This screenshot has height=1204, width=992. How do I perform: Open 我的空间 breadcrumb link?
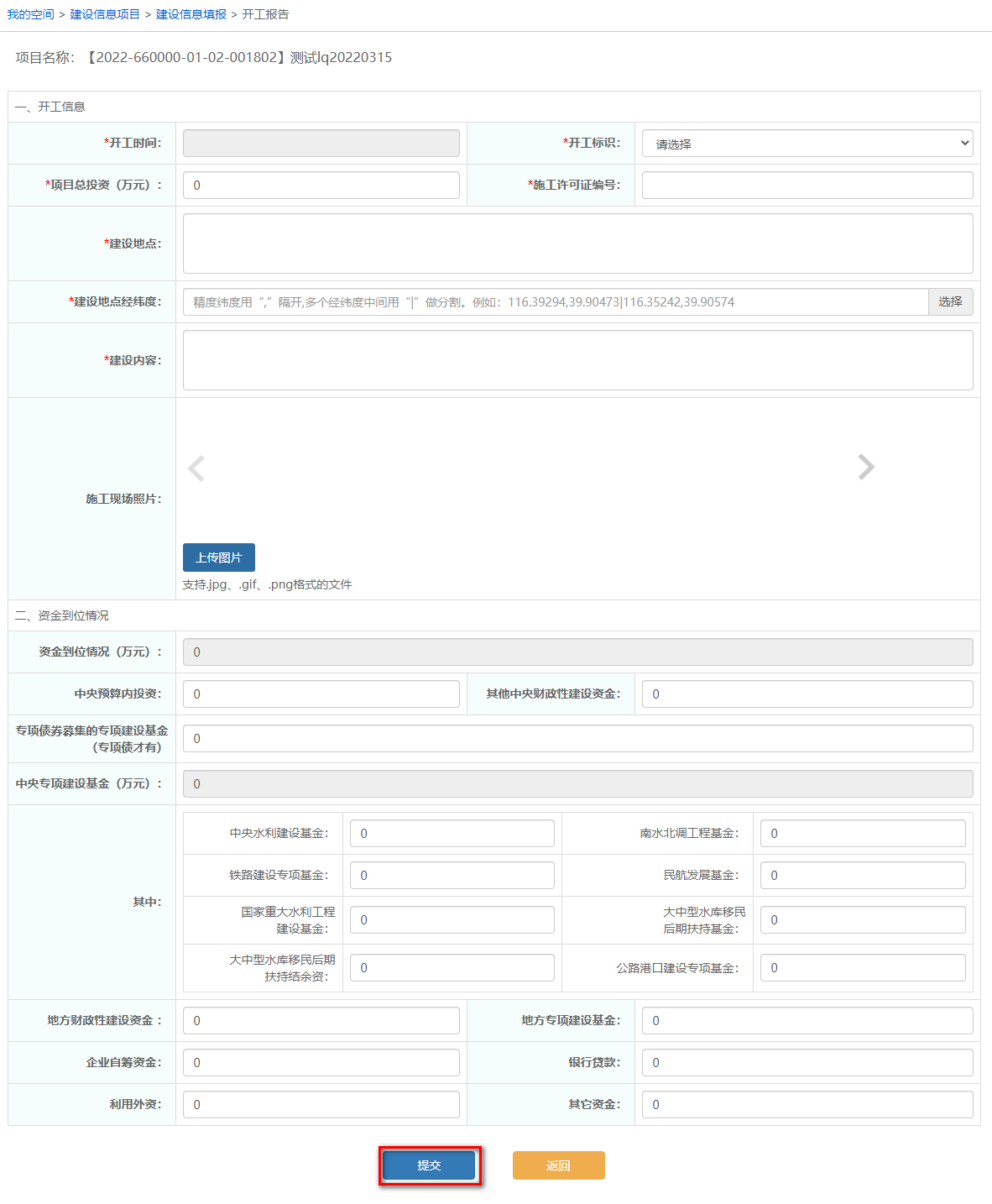point(30,14)
